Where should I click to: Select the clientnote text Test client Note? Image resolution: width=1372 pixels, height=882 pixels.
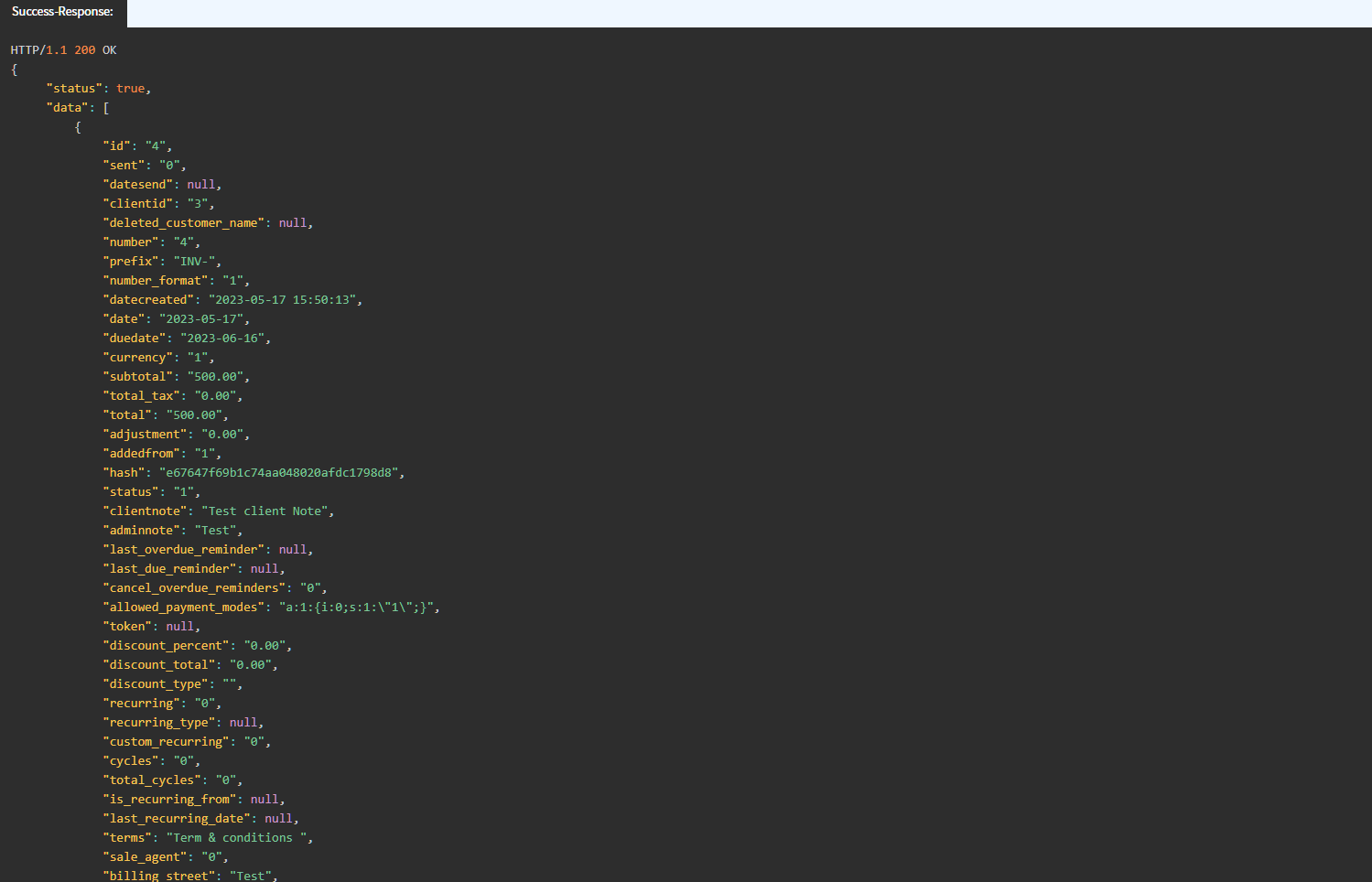266,511
